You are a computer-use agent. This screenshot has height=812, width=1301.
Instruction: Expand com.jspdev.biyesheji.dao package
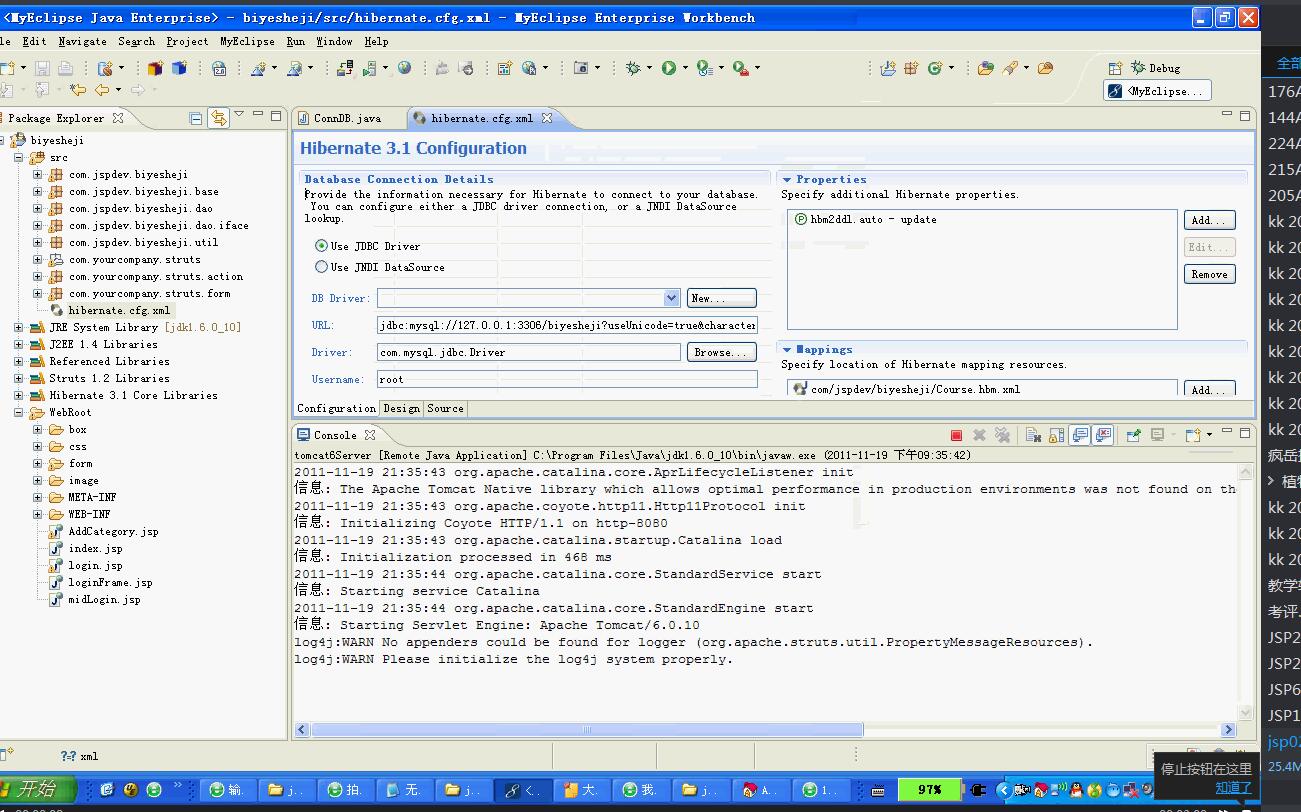38,208
